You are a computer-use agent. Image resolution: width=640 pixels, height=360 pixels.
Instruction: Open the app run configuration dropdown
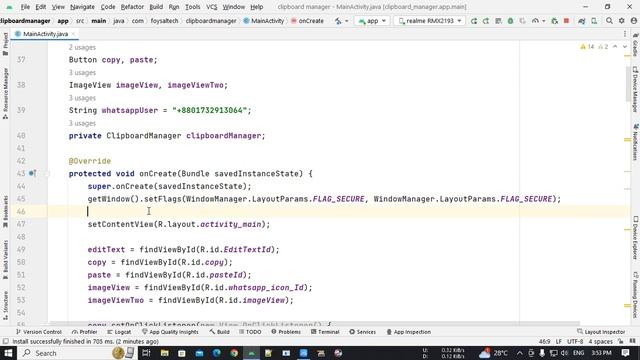[x=372, y=21]
